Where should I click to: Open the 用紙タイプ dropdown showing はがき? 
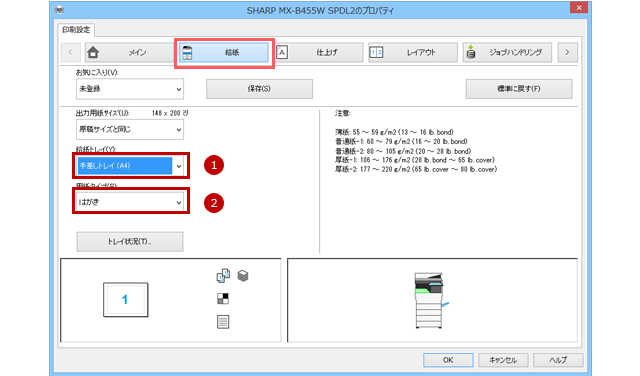click(131, 202)
